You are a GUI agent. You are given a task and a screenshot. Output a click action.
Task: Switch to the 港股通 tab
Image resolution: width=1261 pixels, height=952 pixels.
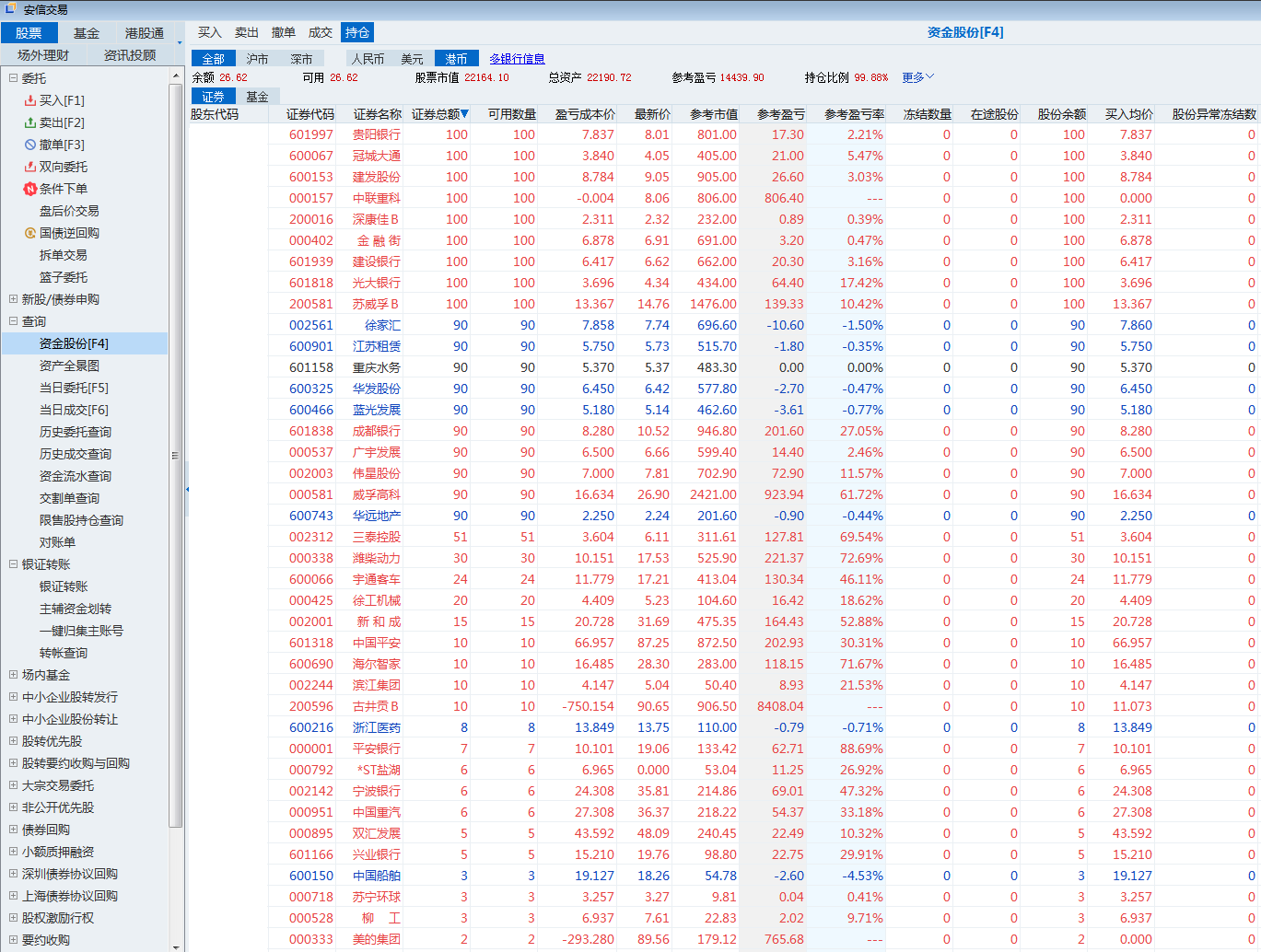click(x=145, y=33)
